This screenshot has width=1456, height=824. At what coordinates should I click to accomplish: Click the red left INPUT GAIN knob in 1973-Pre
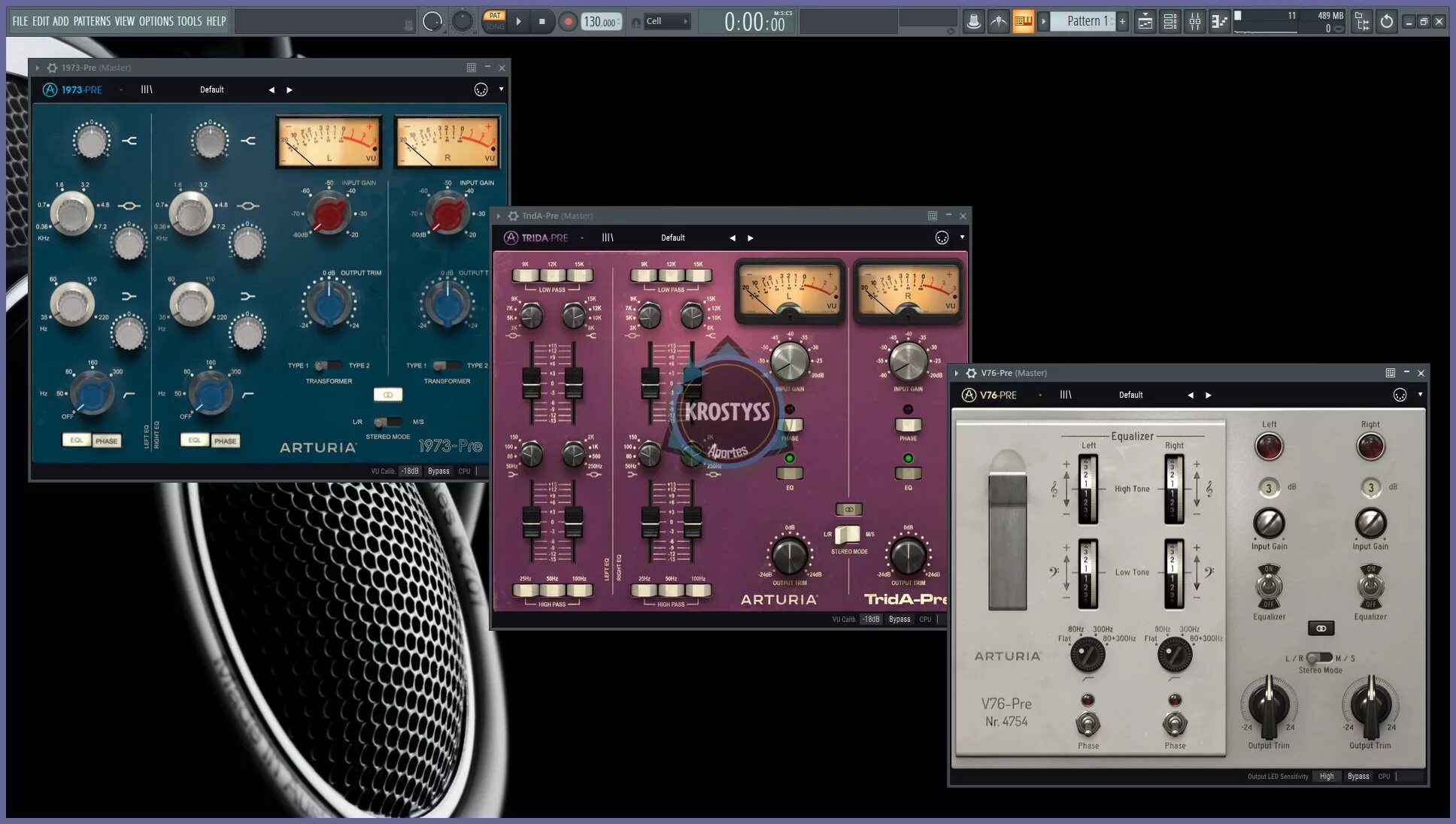pos(329,214)
